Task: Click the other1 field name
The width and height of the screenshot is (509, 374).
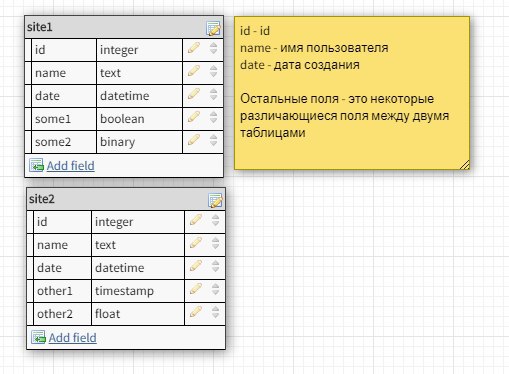Action: [x=55, y=291]
